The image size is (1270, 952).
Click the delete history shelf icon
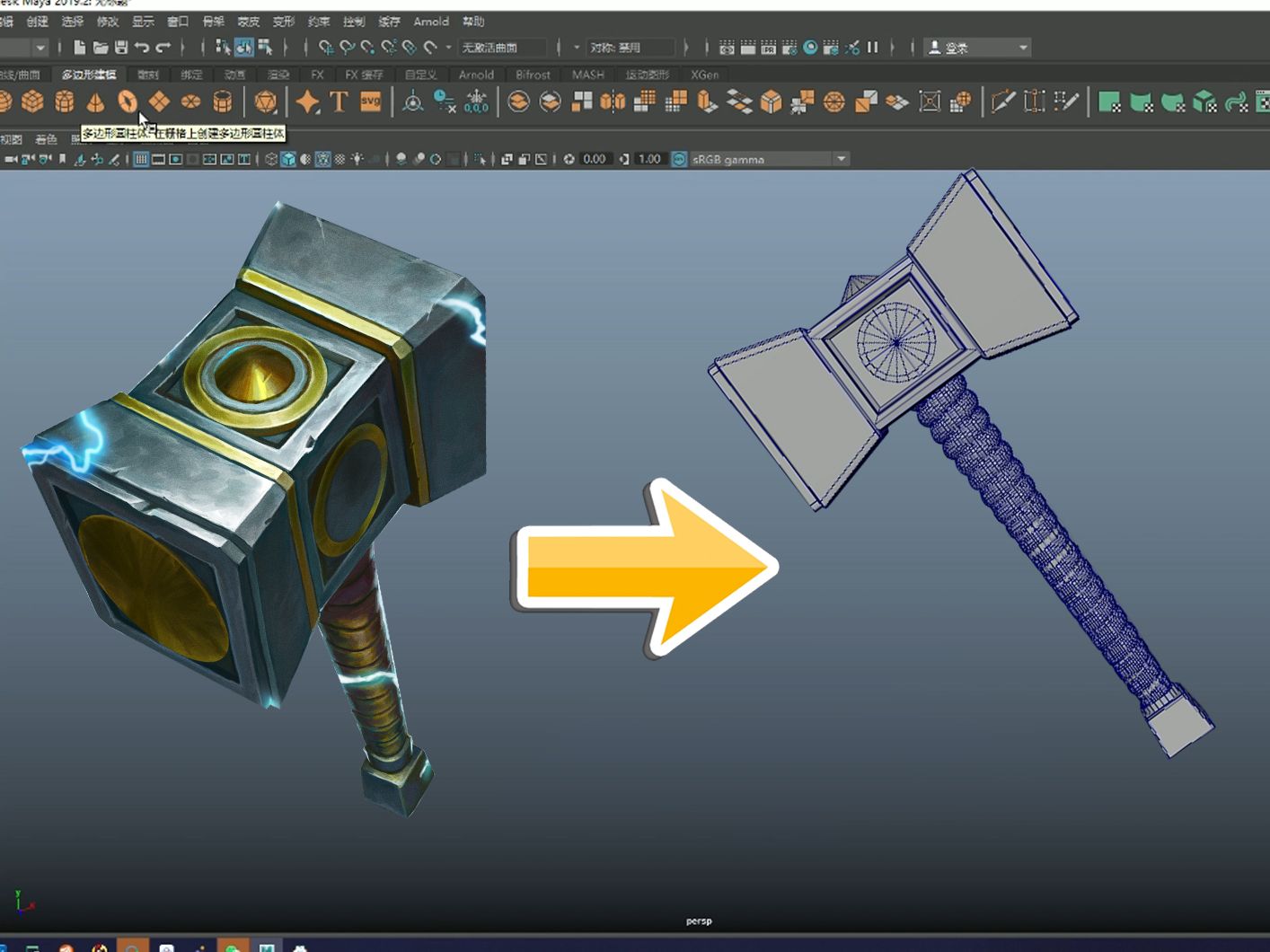pos(445,101)
